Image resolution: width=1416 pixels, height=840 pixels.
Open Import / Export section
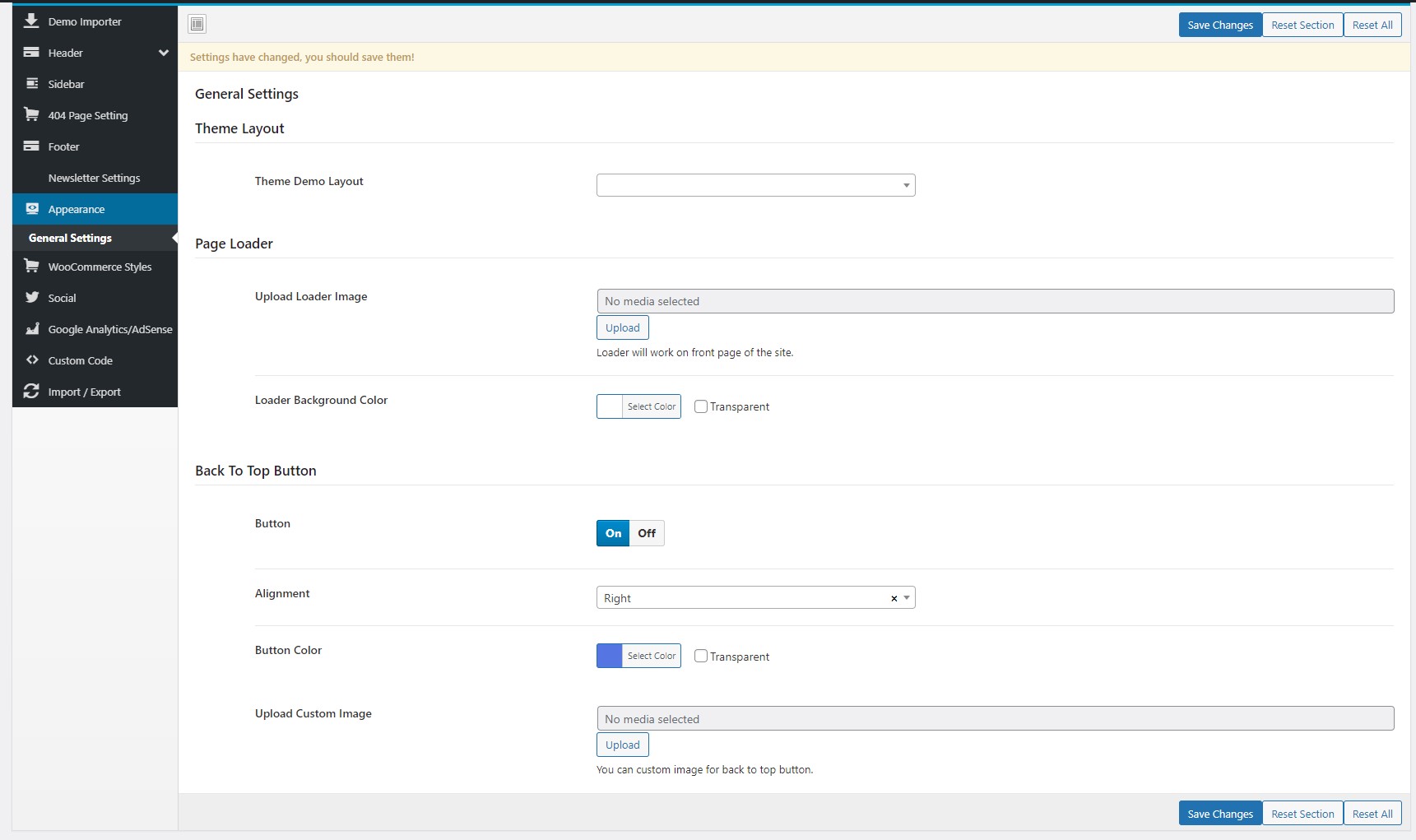pyautogui.click(x=95, y=392)
